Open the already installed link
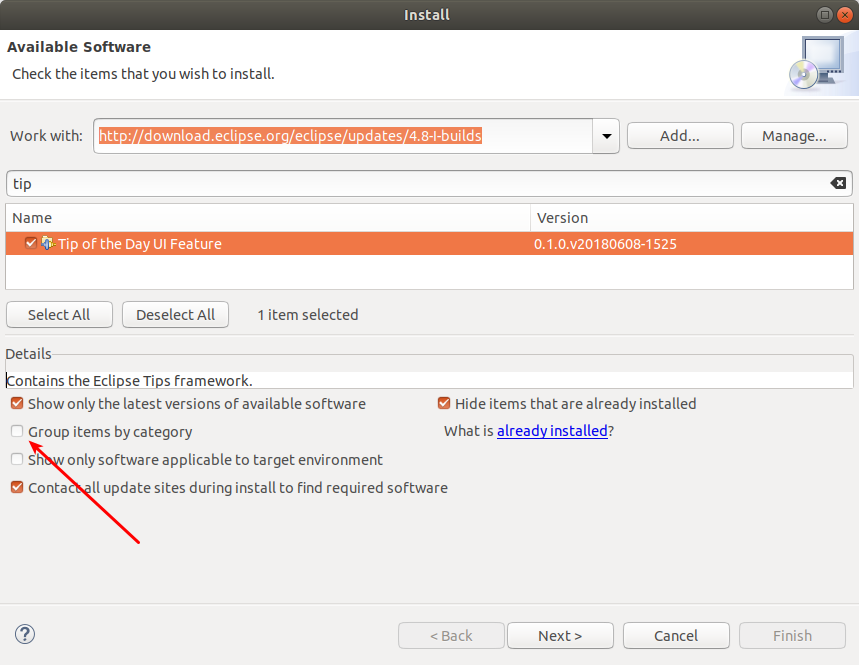Image resolution: width=859 pixels, height=665 pixels. point(552,431)
